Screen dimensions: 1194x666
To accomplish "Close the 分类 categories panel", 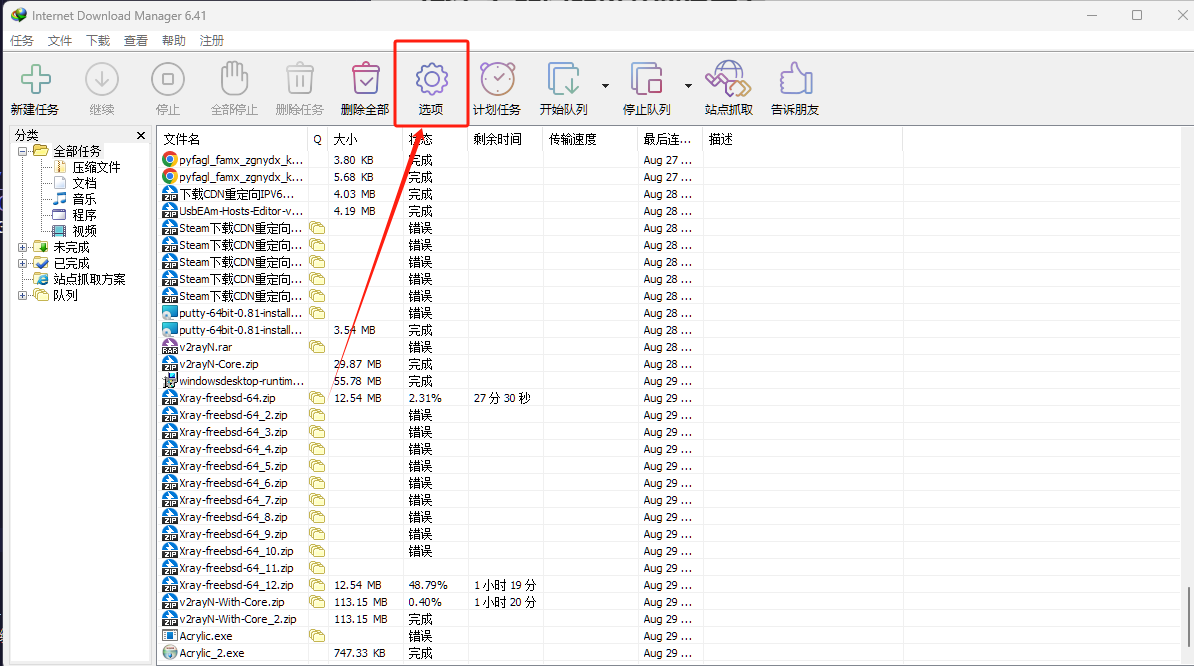I will click(141, 135).
